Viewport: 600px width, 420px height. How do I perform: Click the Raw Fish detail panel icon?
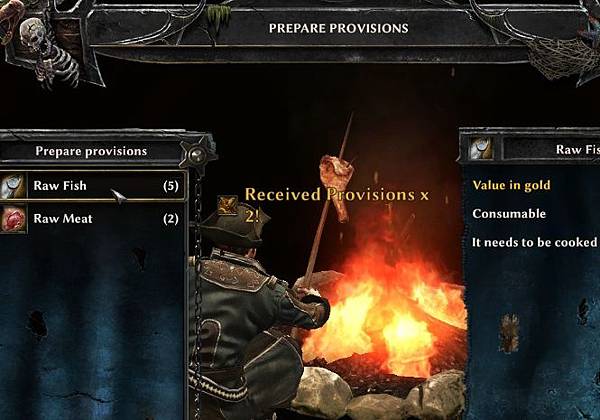point(481,149)
